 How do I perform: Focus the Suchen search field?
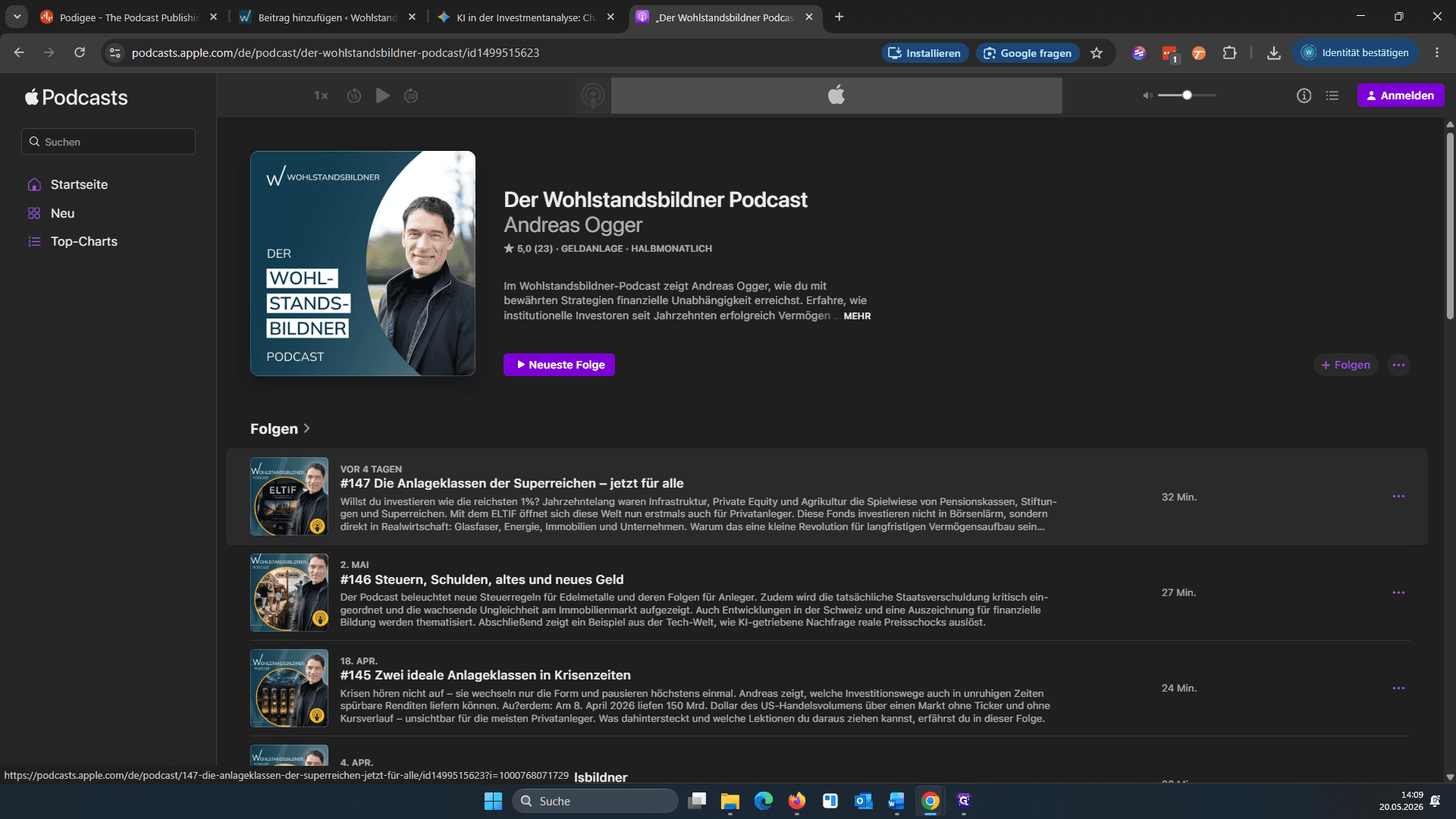(108, 142)
